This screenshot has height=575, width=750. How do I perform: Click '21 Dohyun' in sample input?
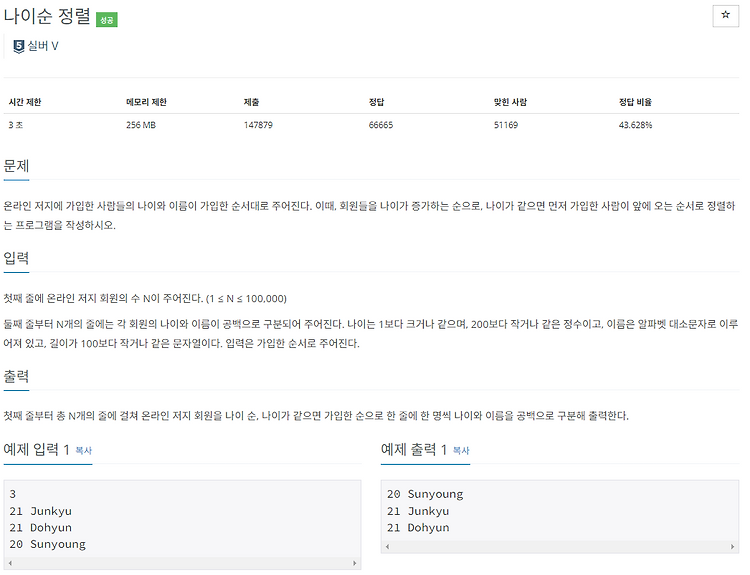click(x=41, y=528)
